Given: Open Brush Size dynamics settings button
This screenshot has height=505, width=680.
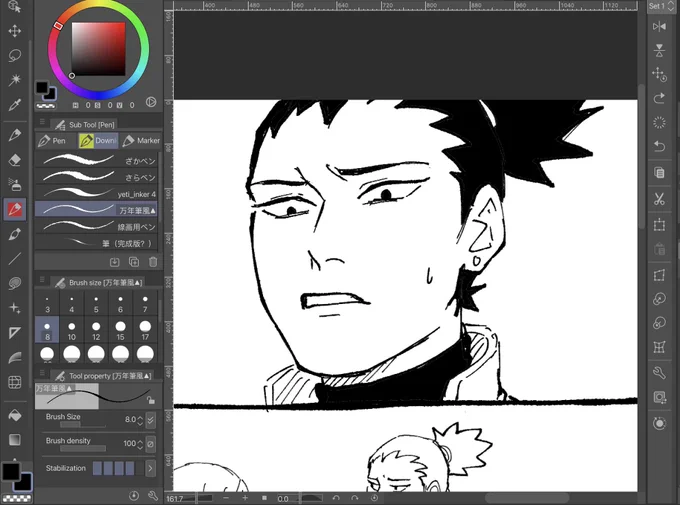Looking at the screenshot, I should click(x=150, y=420).
